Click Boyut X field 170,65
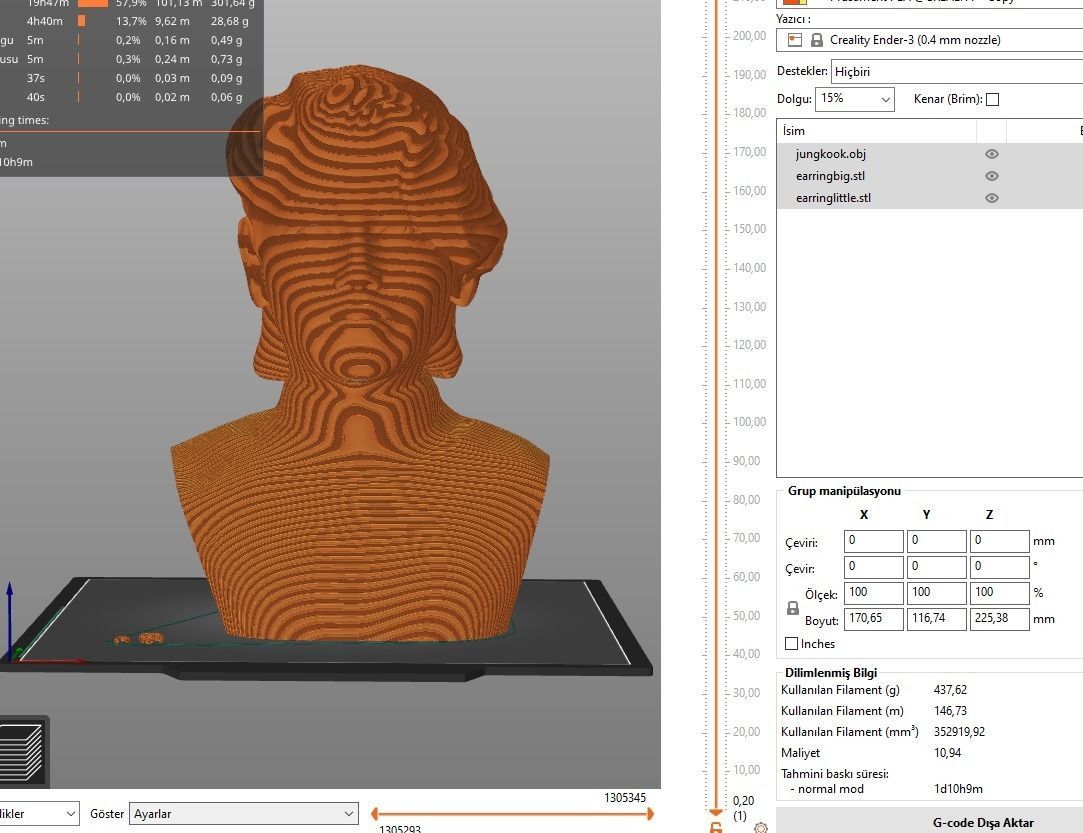The width and height of the screenshot is (1083, 833). pos(874,619)
